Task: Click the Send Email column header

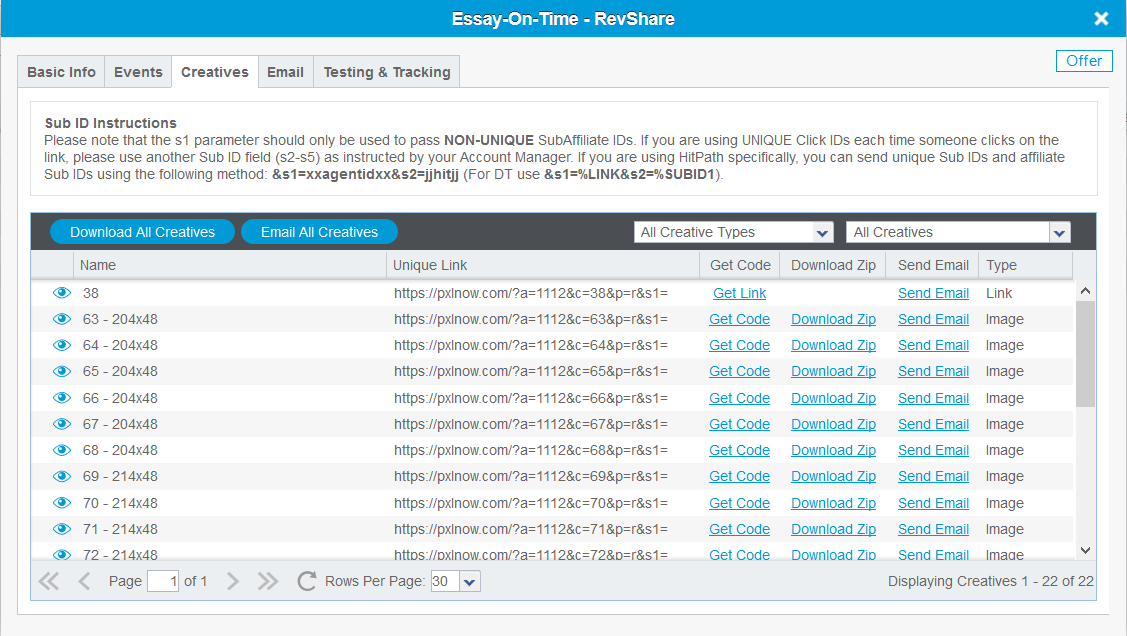Action: click(933, 265)
